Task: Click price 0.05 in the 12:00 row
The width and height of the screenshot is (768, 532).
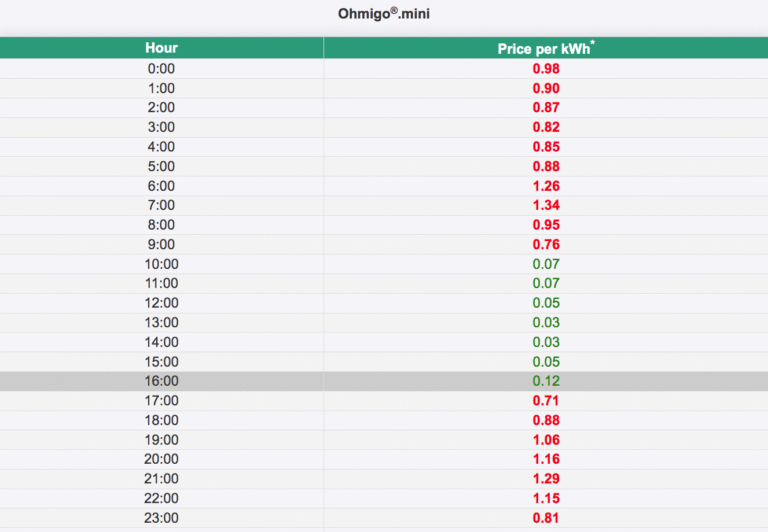Action: click(546, 303)
